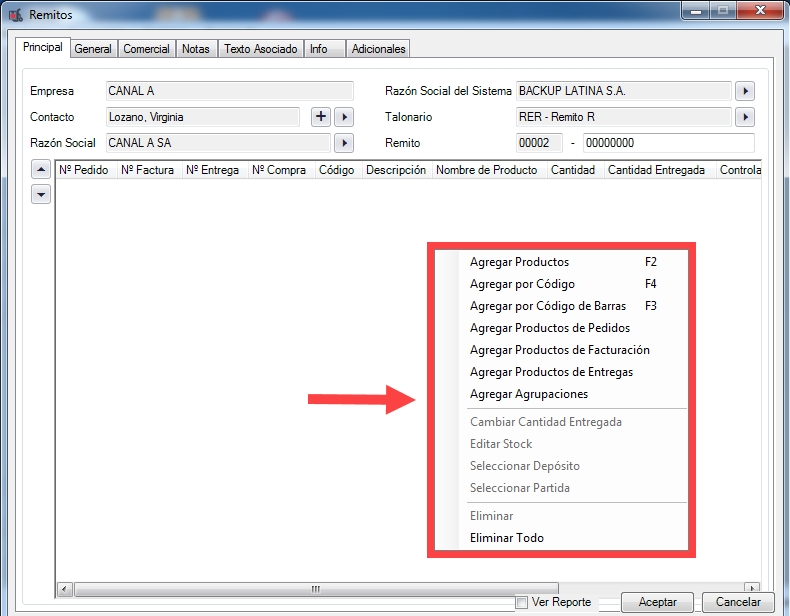Click the Razón Social field CANAL A SA
Image resolution: width=790 pixels, height=616 pixels.
218,143
